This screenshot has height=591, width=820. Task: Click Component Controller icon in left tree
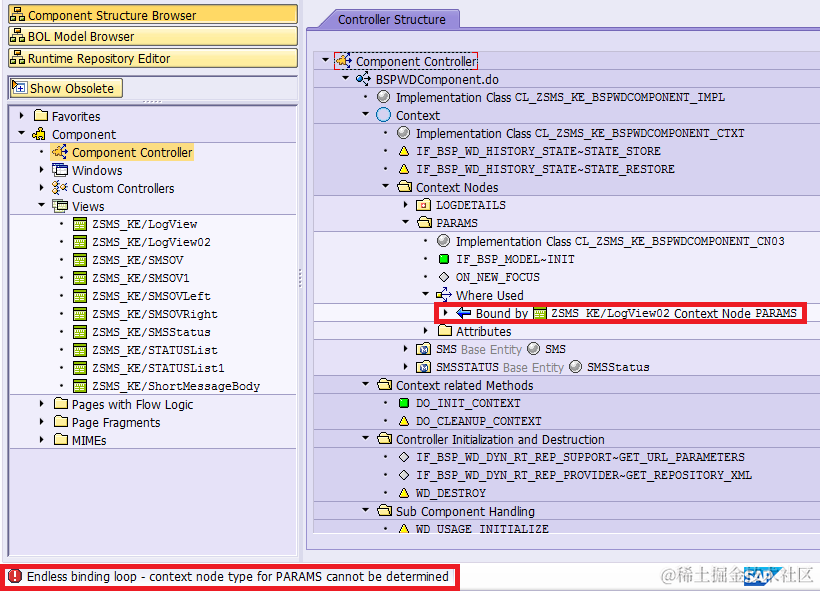coord(60,152)
